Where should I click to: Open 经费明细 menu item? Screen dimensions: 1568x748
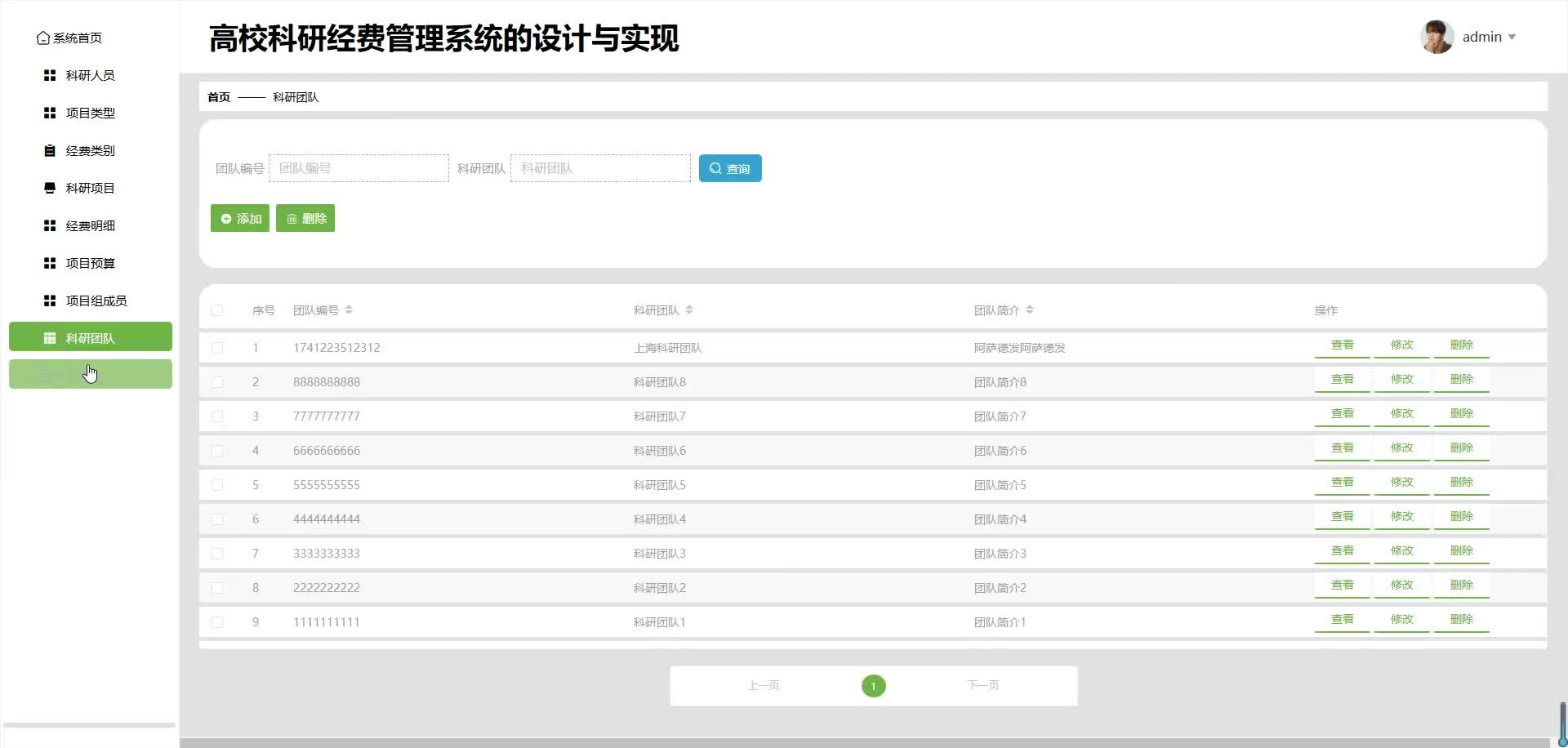[x=90, y=225]
